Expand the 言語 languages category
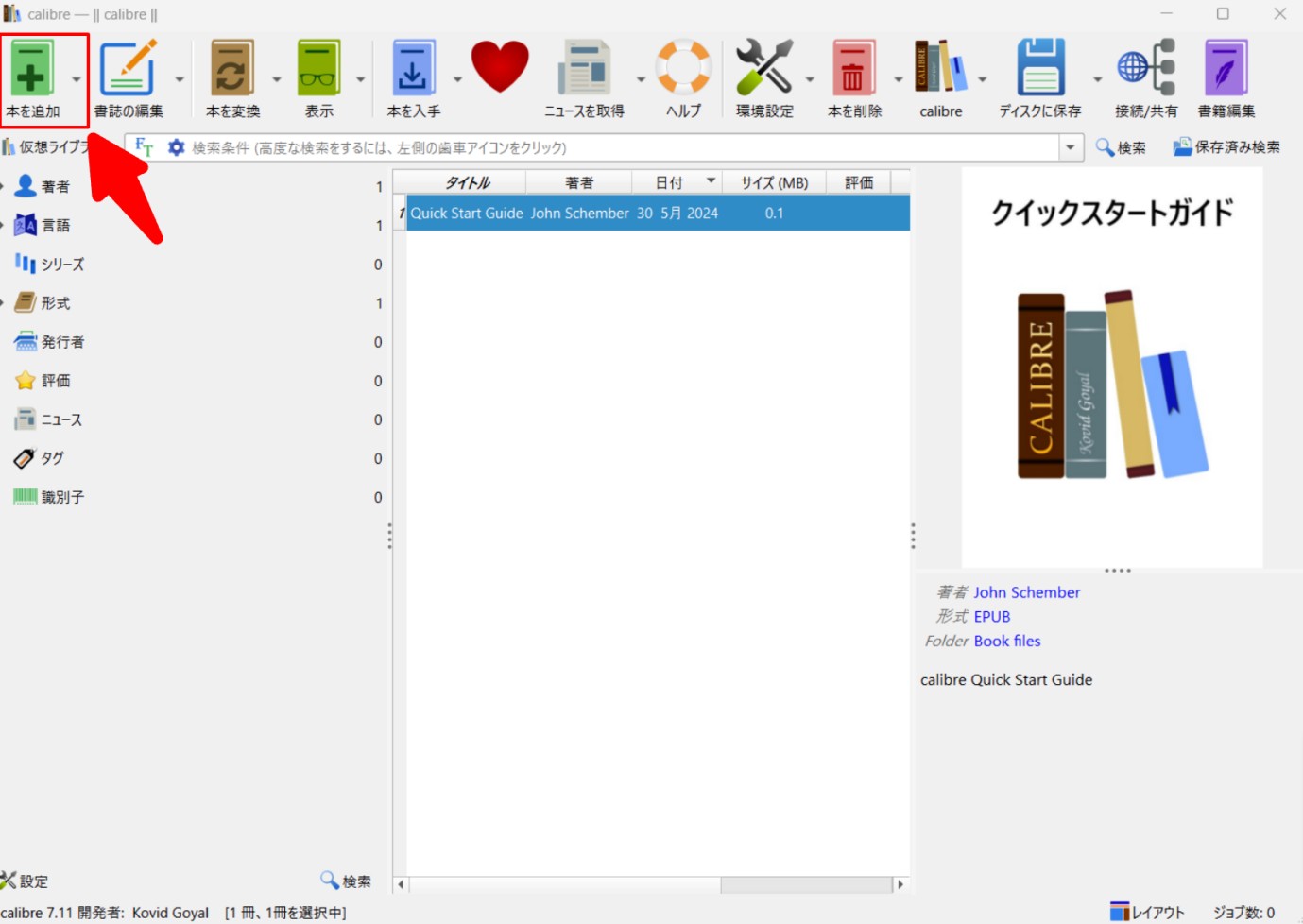 coord(3,225)
